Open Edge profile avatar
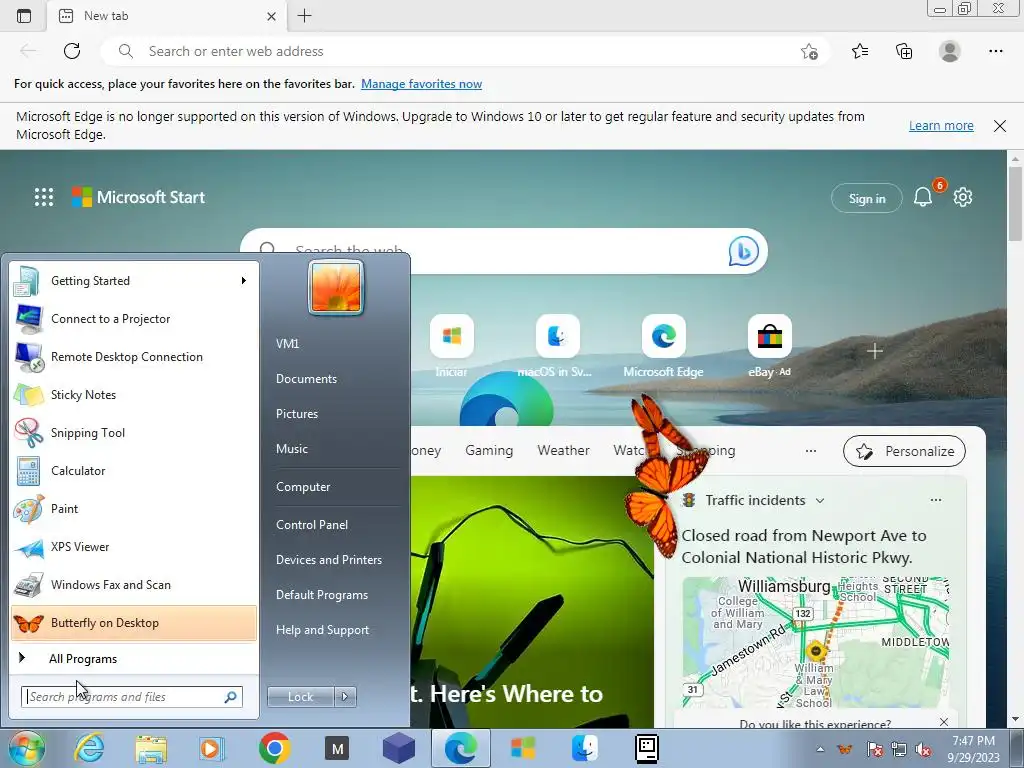The image size is (1024, 768). [950, 51]
